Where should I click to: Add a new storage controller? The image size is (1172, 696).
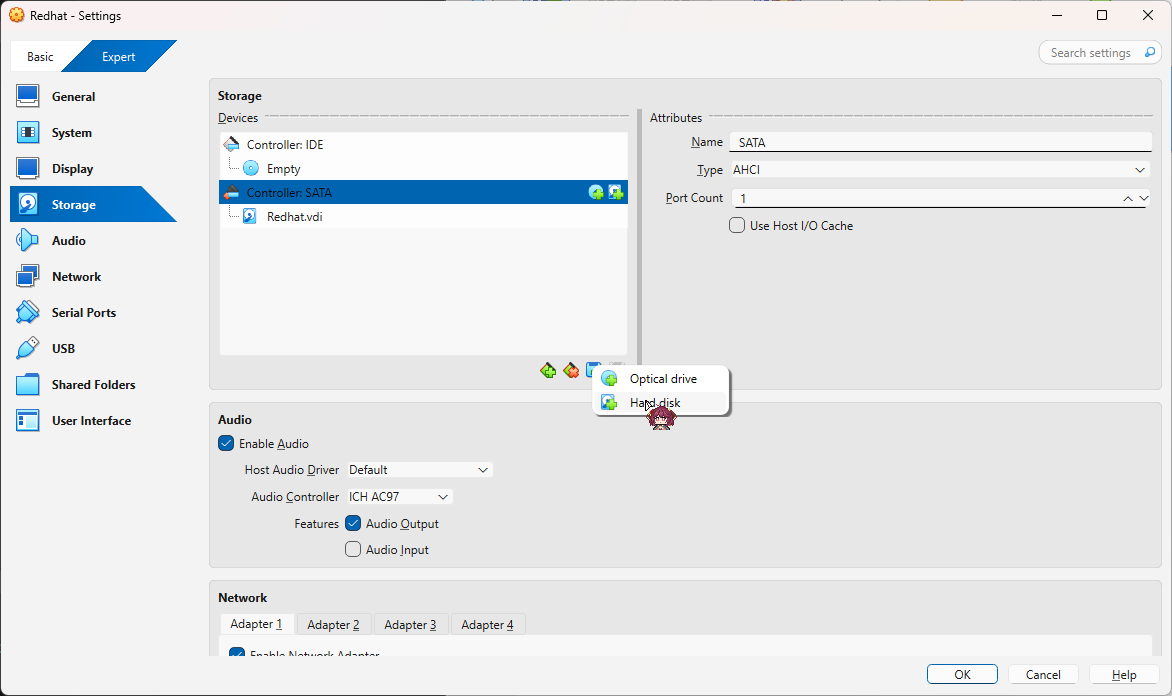point(548,370)
